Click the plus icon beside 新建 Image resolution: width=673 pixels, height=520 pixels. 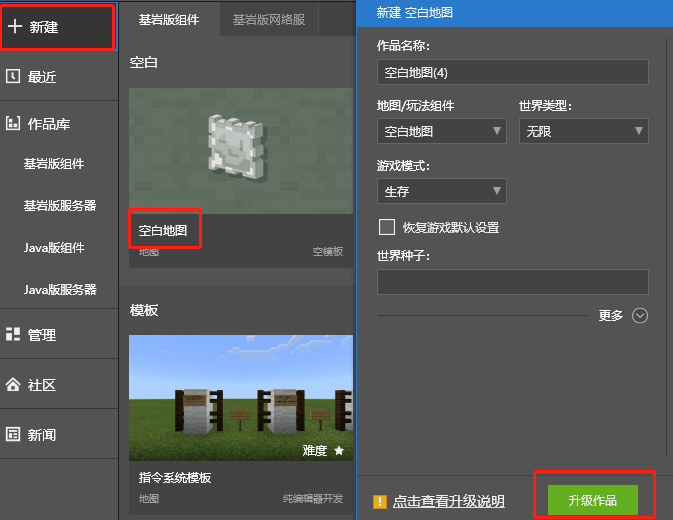coord(15,26)
